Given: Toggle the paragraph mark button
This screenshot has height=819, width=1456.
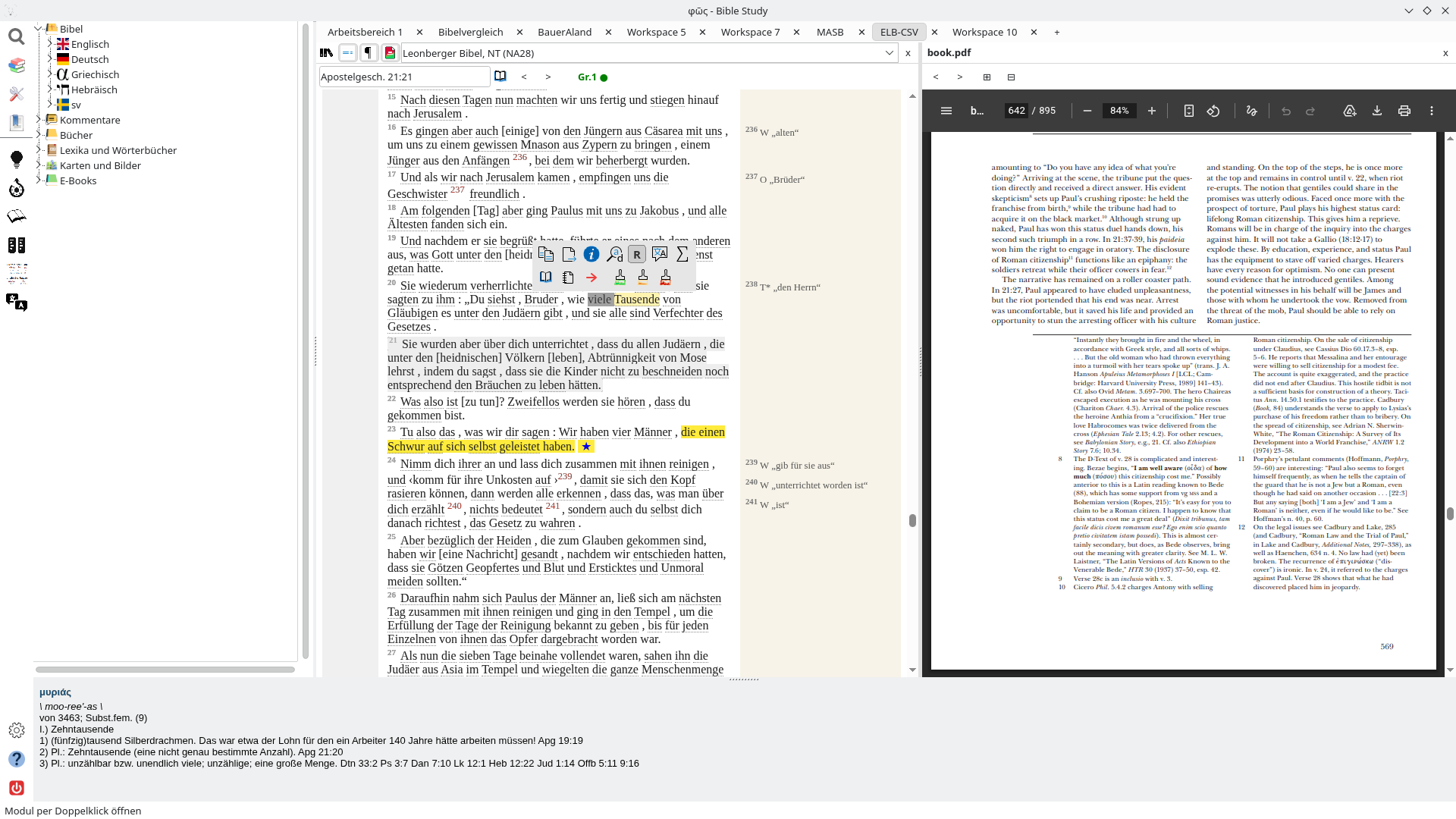Looking at the screenshot, I should pyautogui.click(x=369, y=53).
